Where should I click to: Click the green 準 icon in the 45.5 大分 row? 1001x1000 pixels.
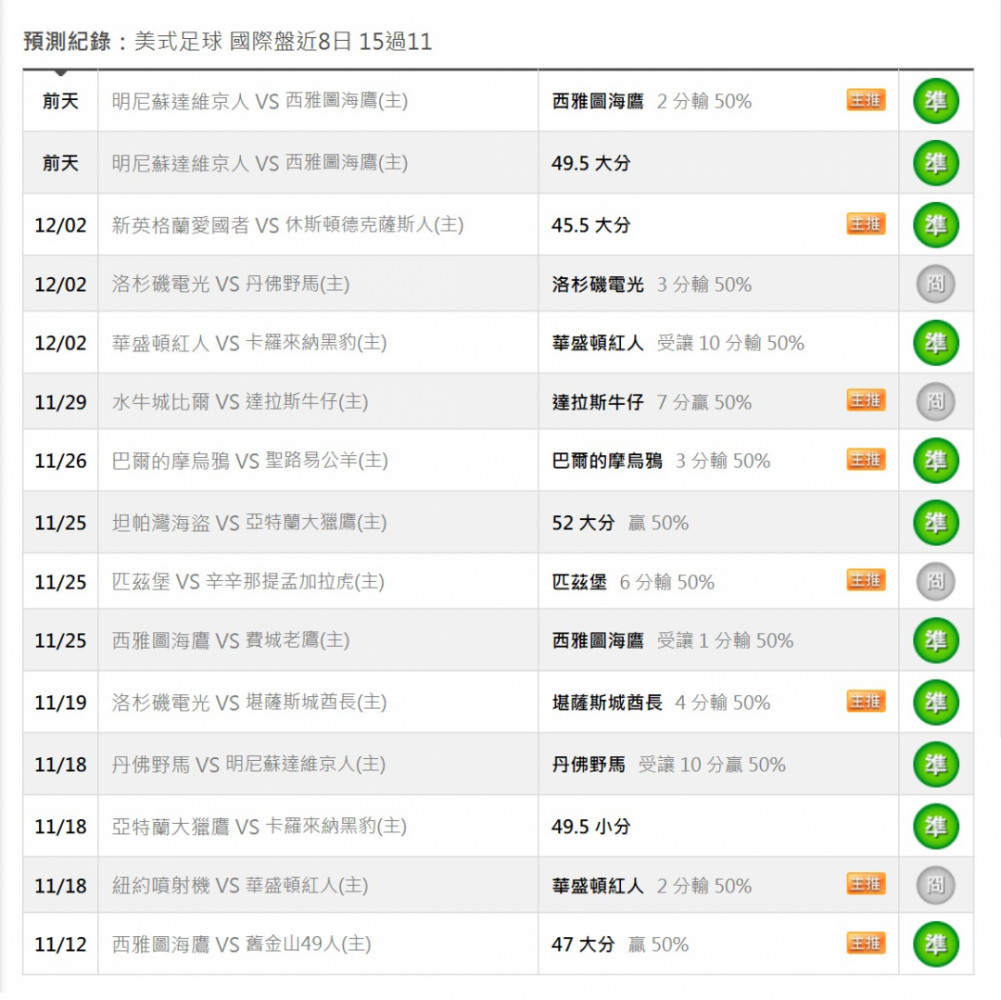[935, 225]
